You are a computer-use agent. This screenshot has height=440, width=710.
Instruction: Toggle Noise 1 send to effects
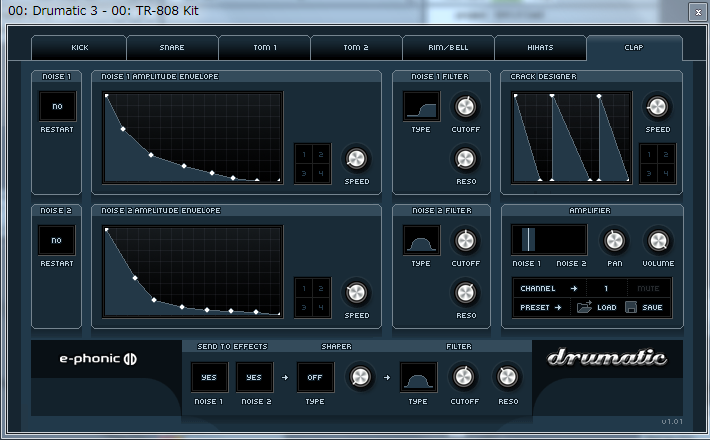pyautogui.click(x=209, y=377)
